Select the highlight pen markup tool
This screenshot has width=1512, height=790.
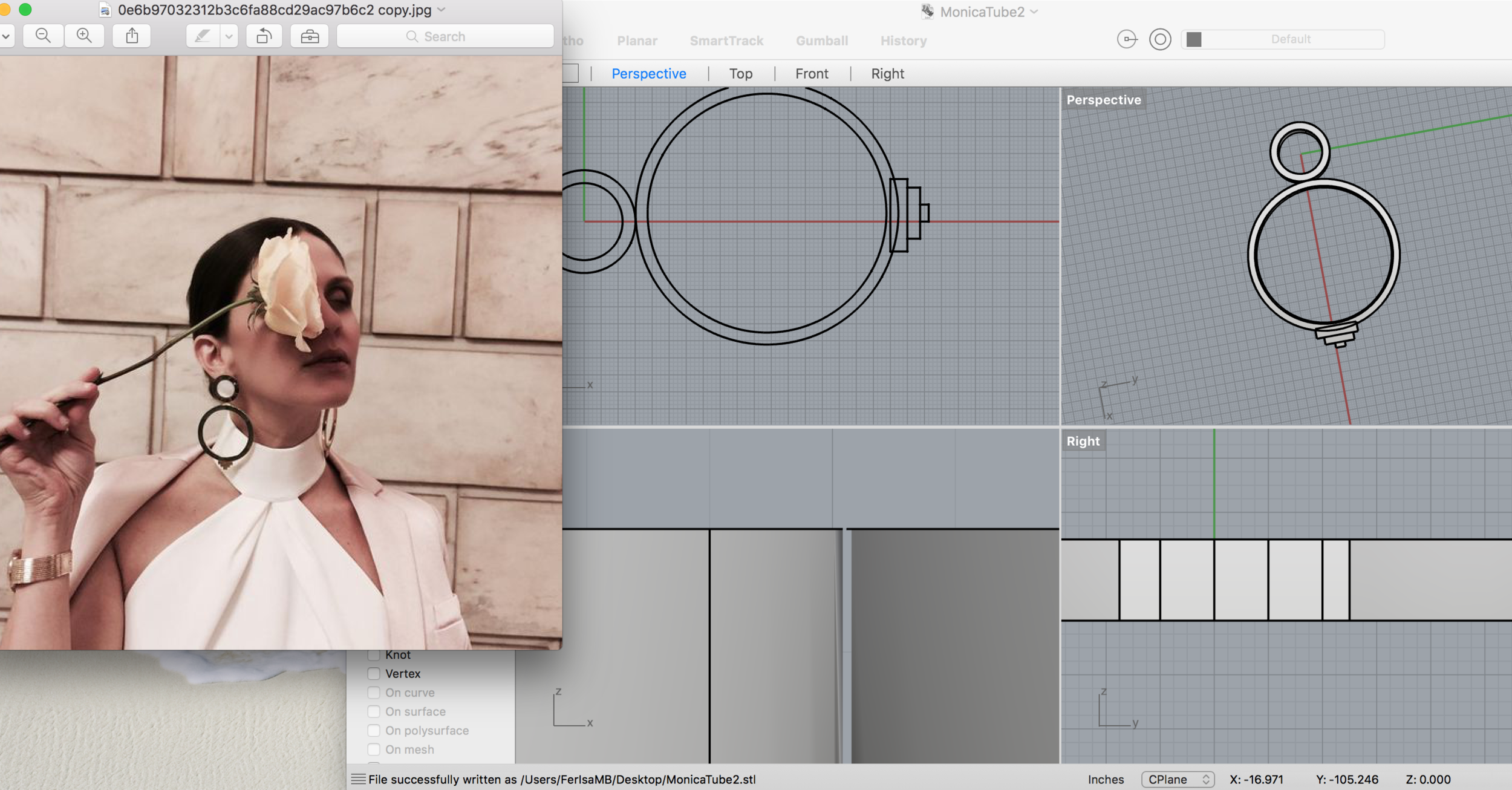tap(203, 36)
